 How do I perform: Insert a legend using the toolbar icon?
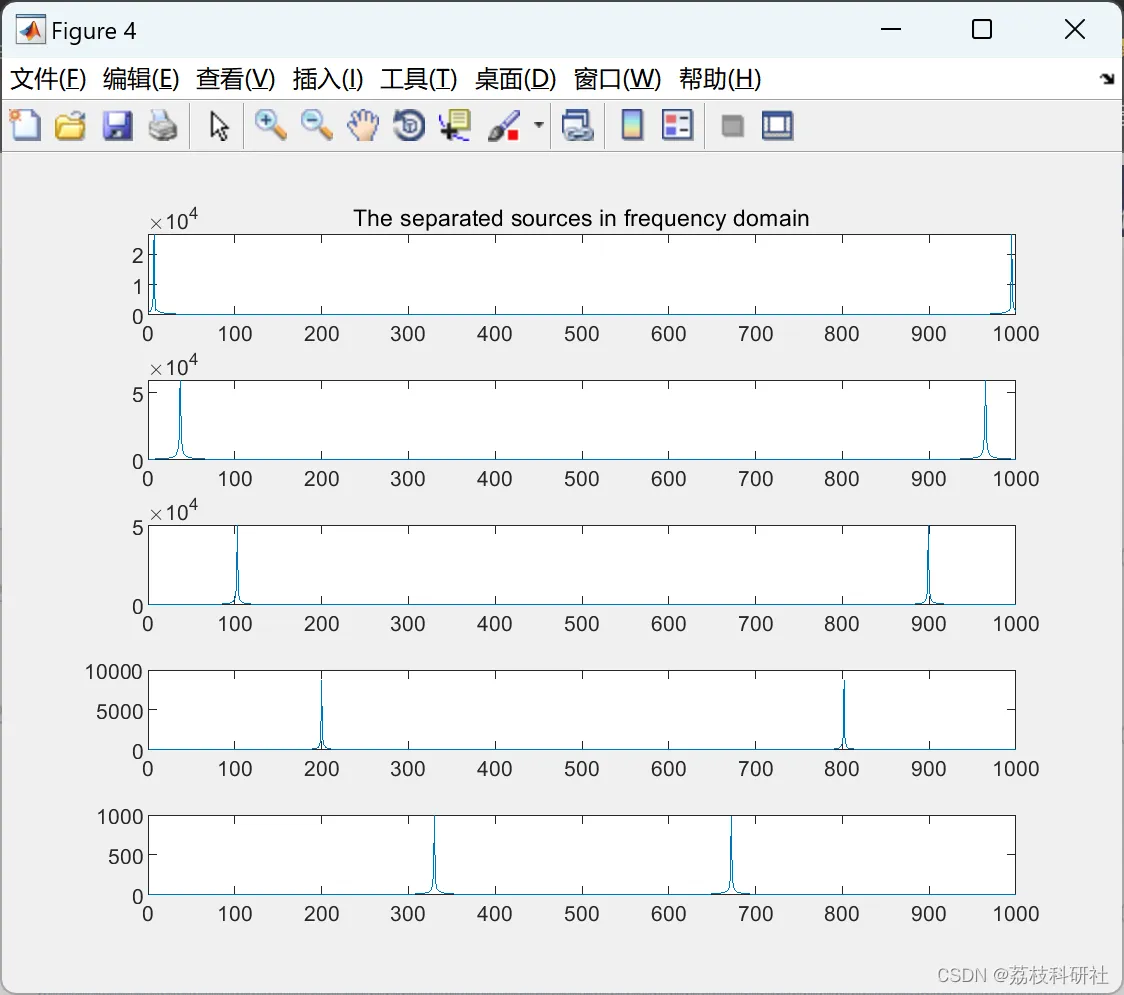click(x=677, y=125)
